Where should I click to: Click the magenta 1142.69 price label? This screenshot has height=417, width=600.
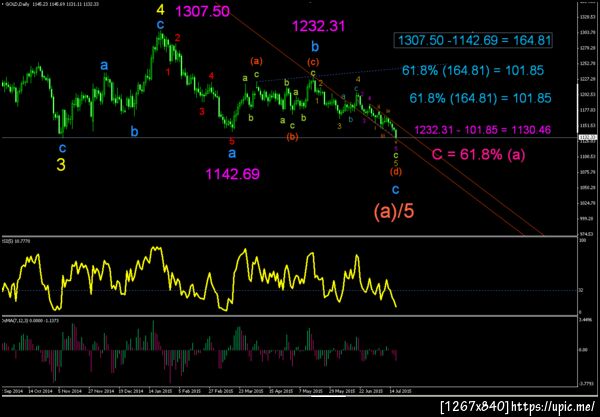pos(233,174)
